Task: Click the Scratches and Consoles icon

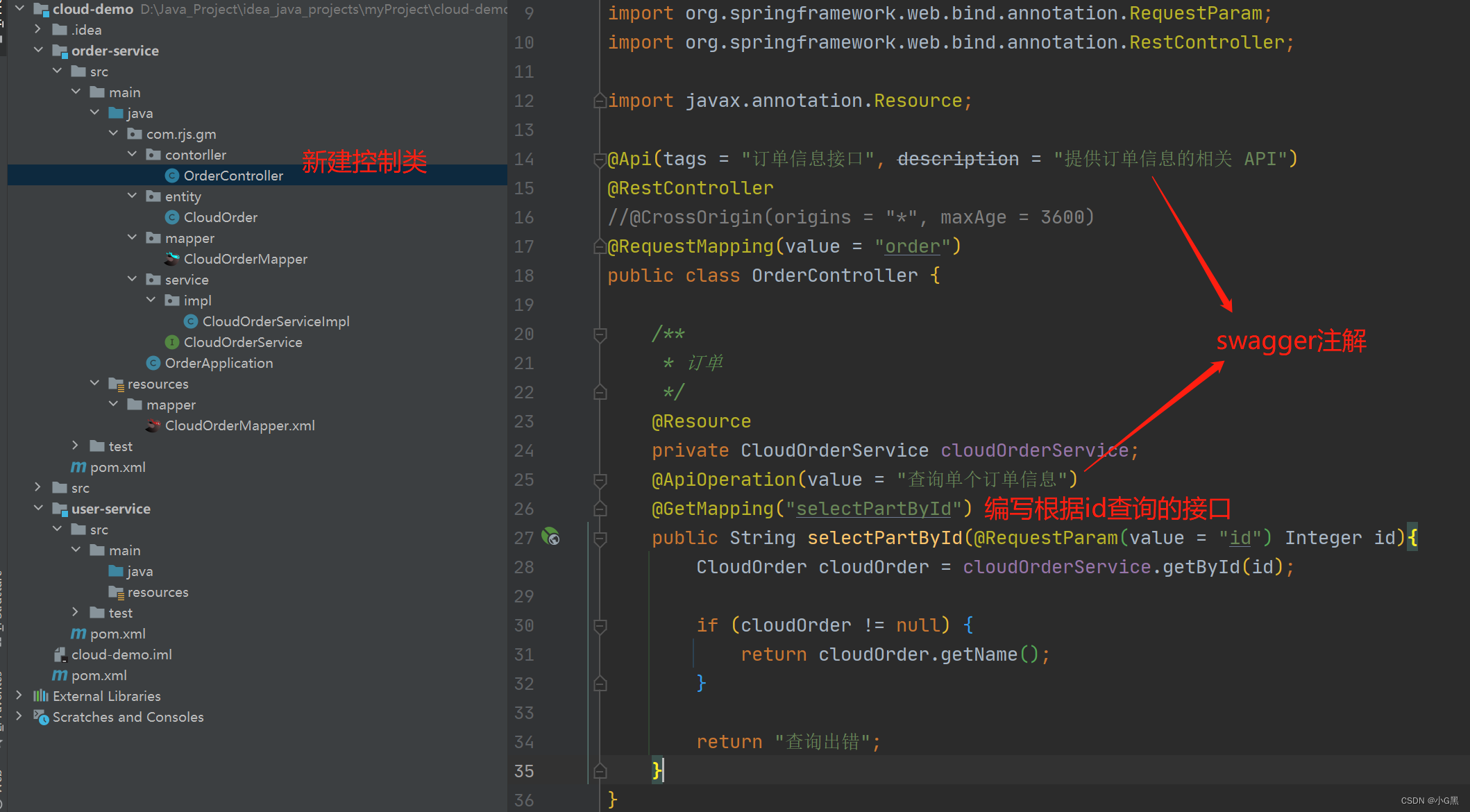Action: pyautogui.click(x=41, y=717)
